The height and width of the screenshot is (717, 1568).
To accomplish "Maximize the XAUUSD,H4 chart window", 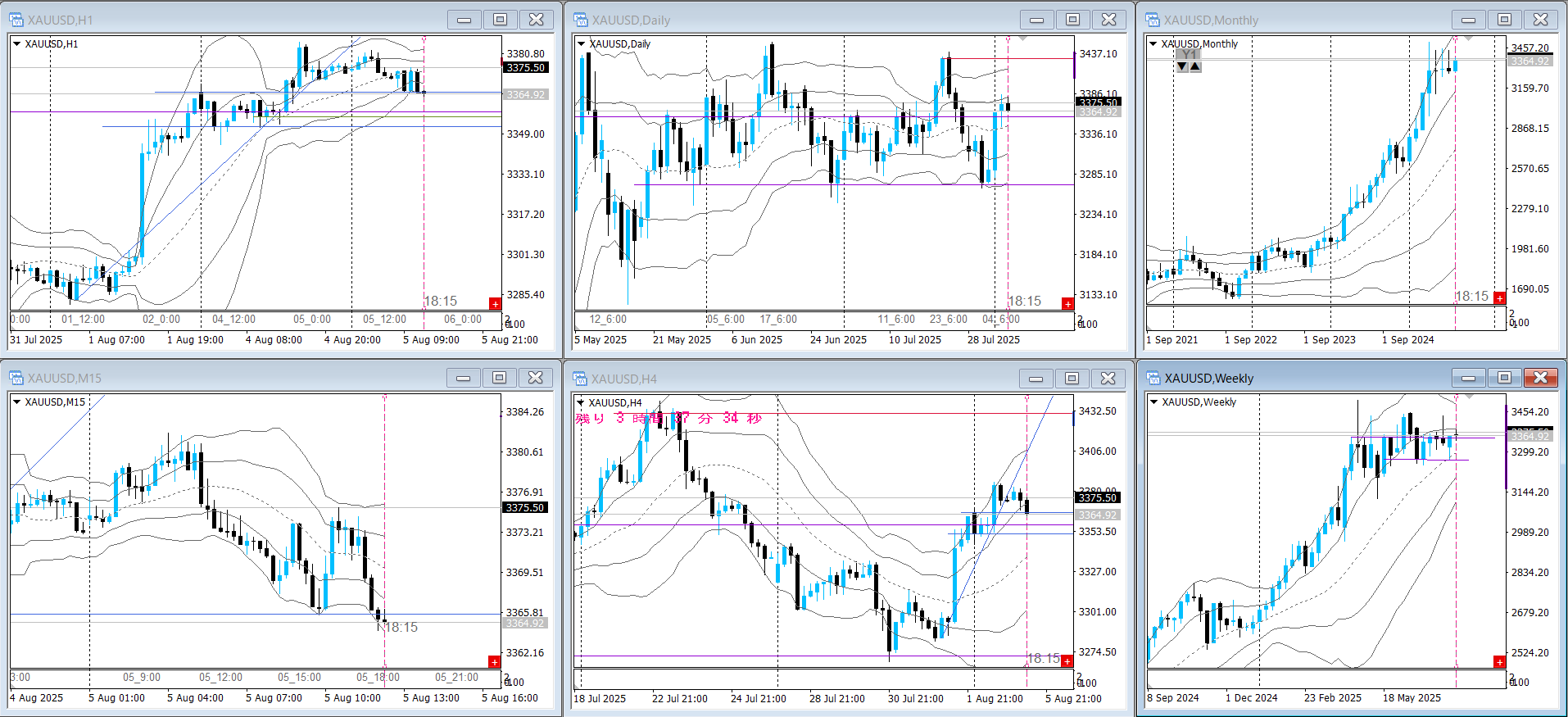I will tap(1072, 378).
